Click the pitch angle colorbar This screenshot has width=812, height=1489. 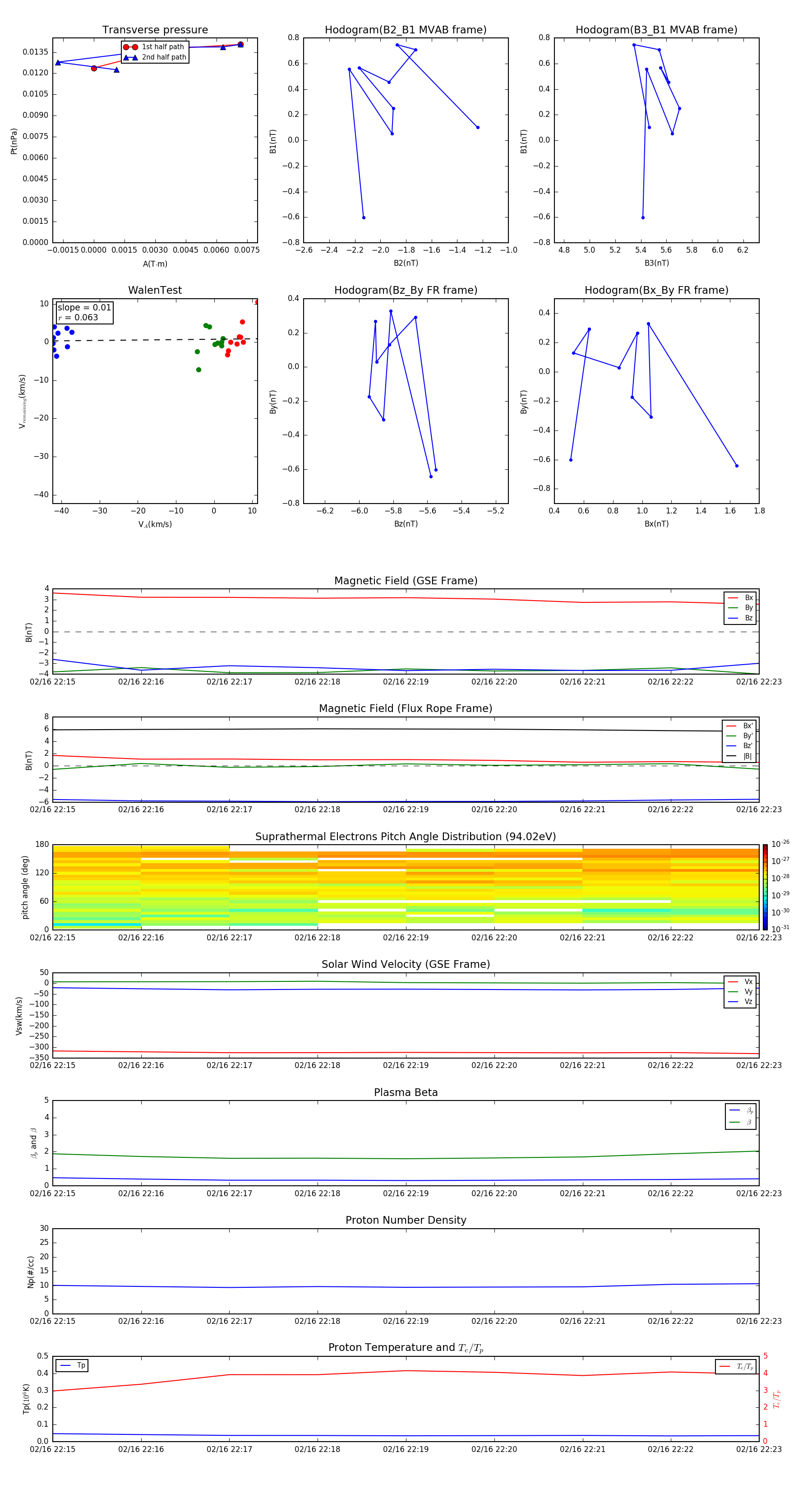(765, 887)
